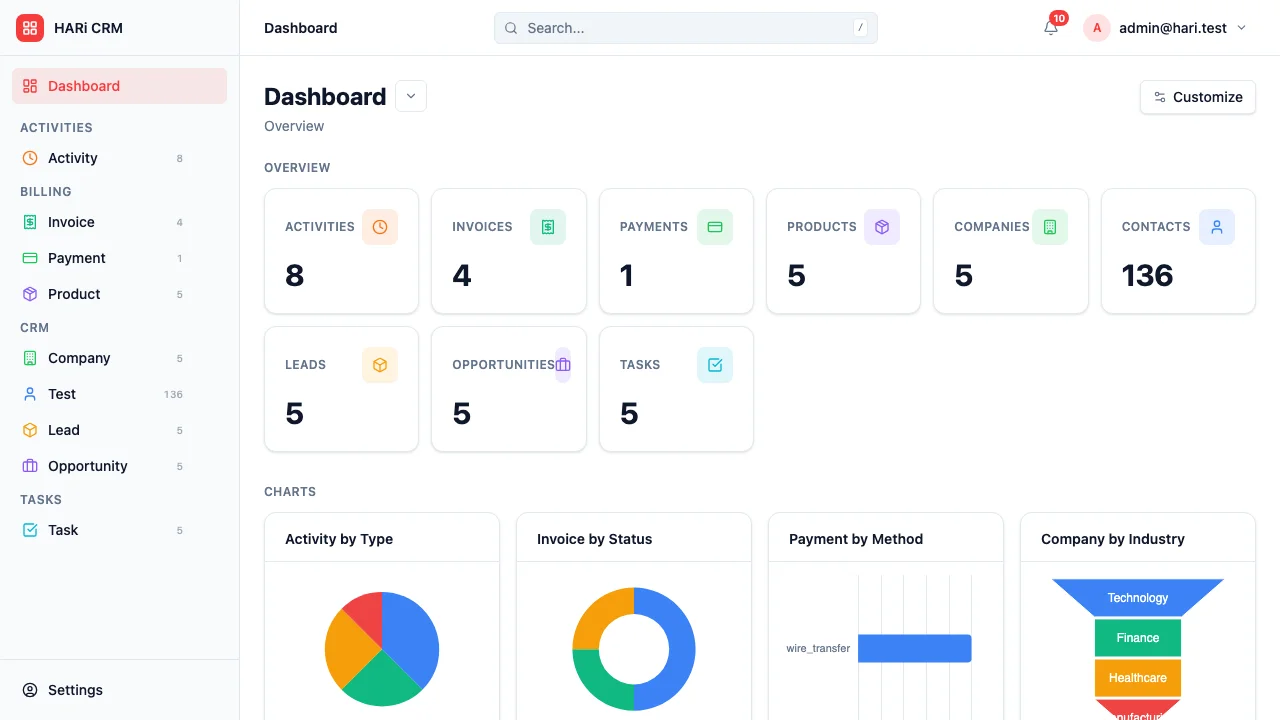Switch to the Dashboard sidebar entry
Screen dimensions: 1280x720
coord(84,86)
